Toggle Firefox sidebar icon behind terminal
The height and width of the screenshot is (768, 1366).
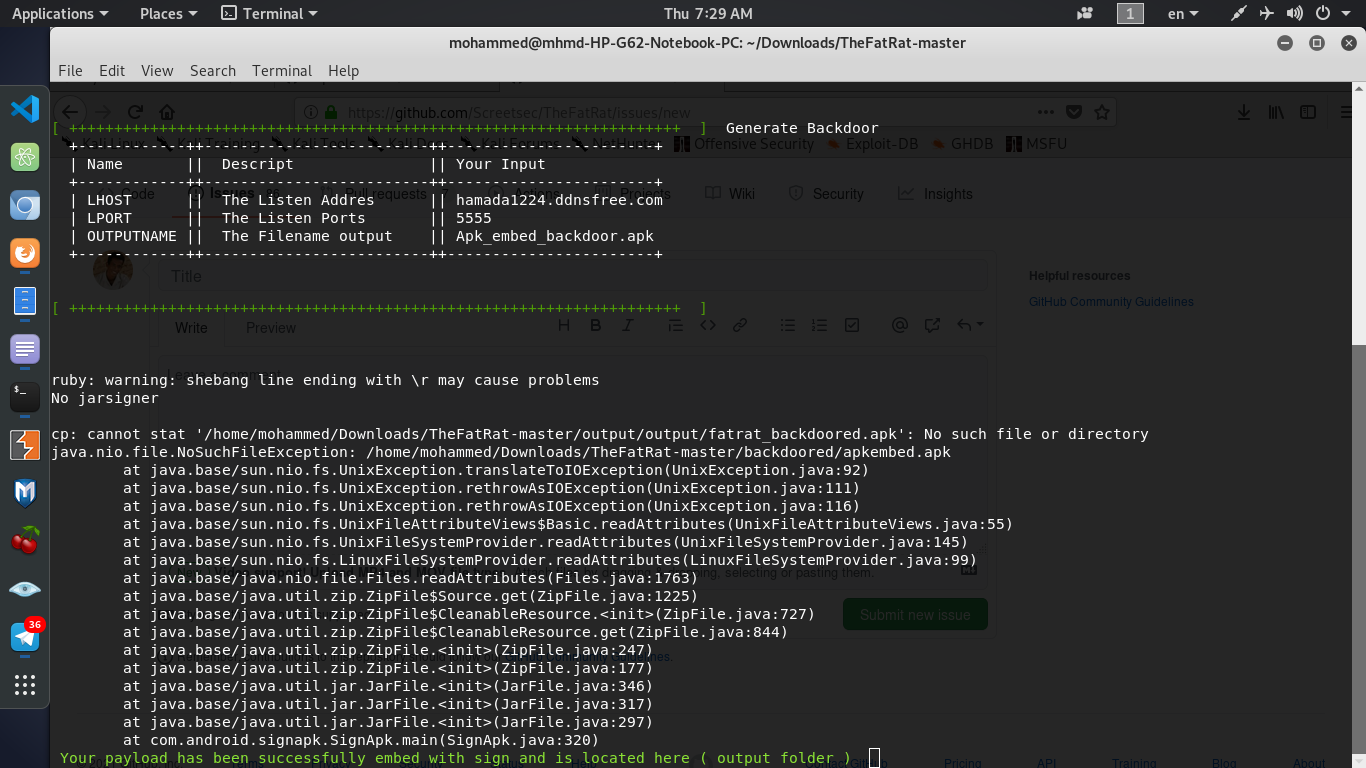tap(1309, 112)
